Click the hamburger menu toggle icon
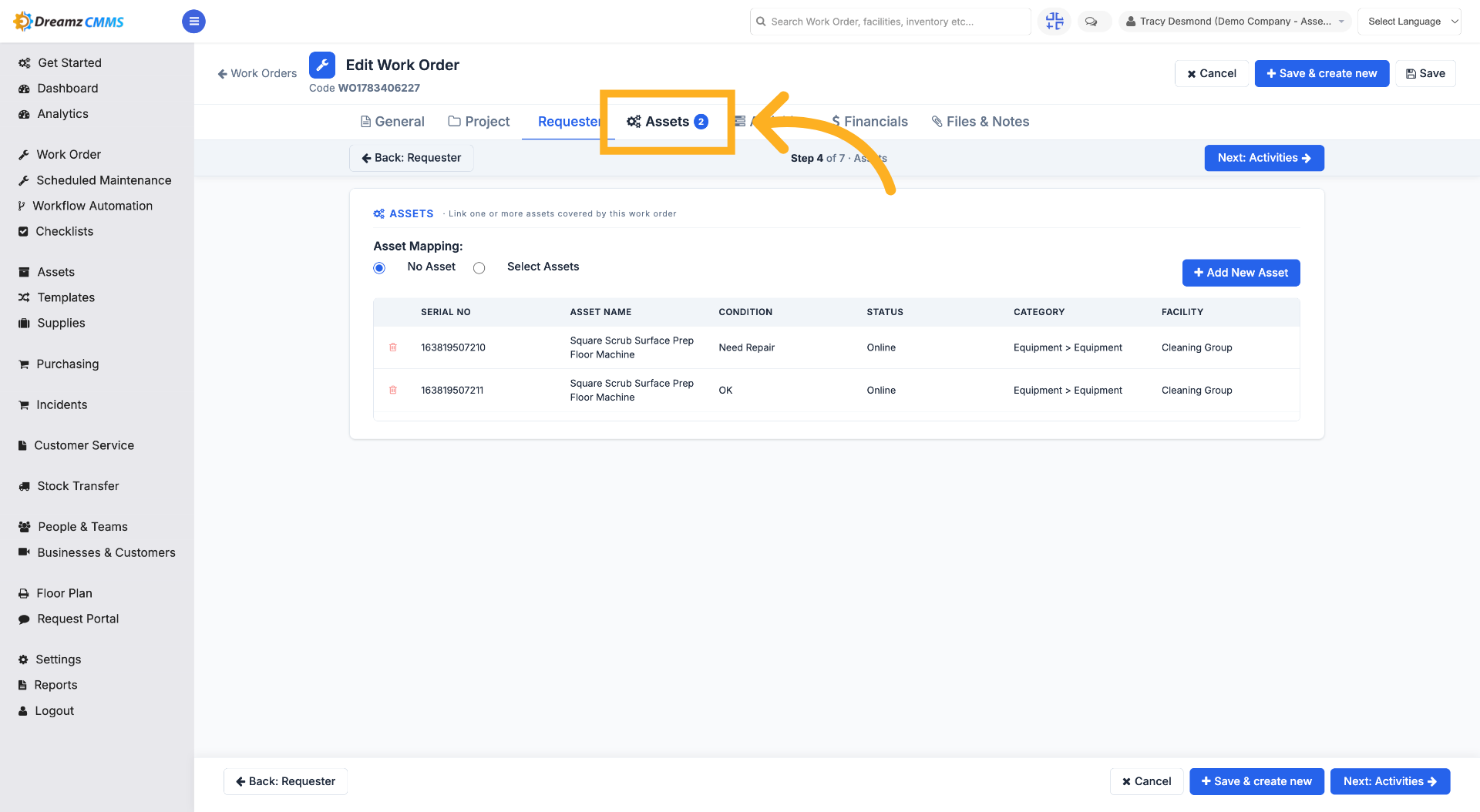Screen dimensions: 1480x812 193,22
